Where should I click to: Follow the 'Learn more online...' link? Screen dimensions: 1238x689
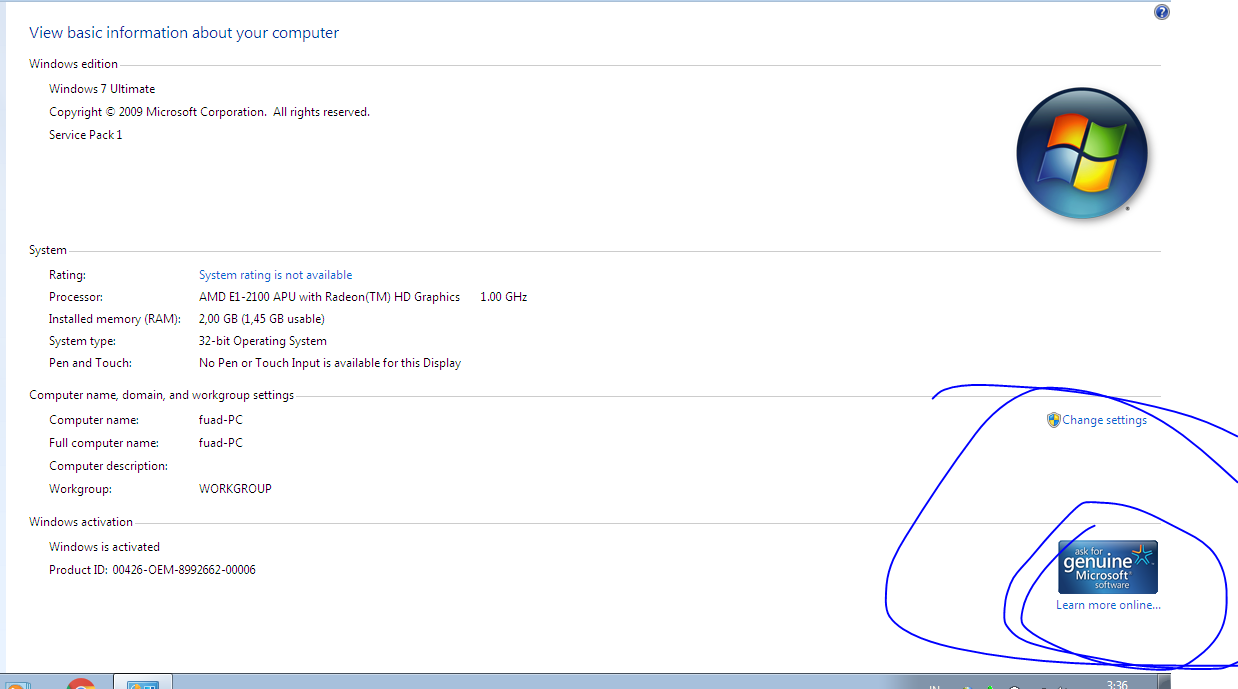tap(1108, 605)
